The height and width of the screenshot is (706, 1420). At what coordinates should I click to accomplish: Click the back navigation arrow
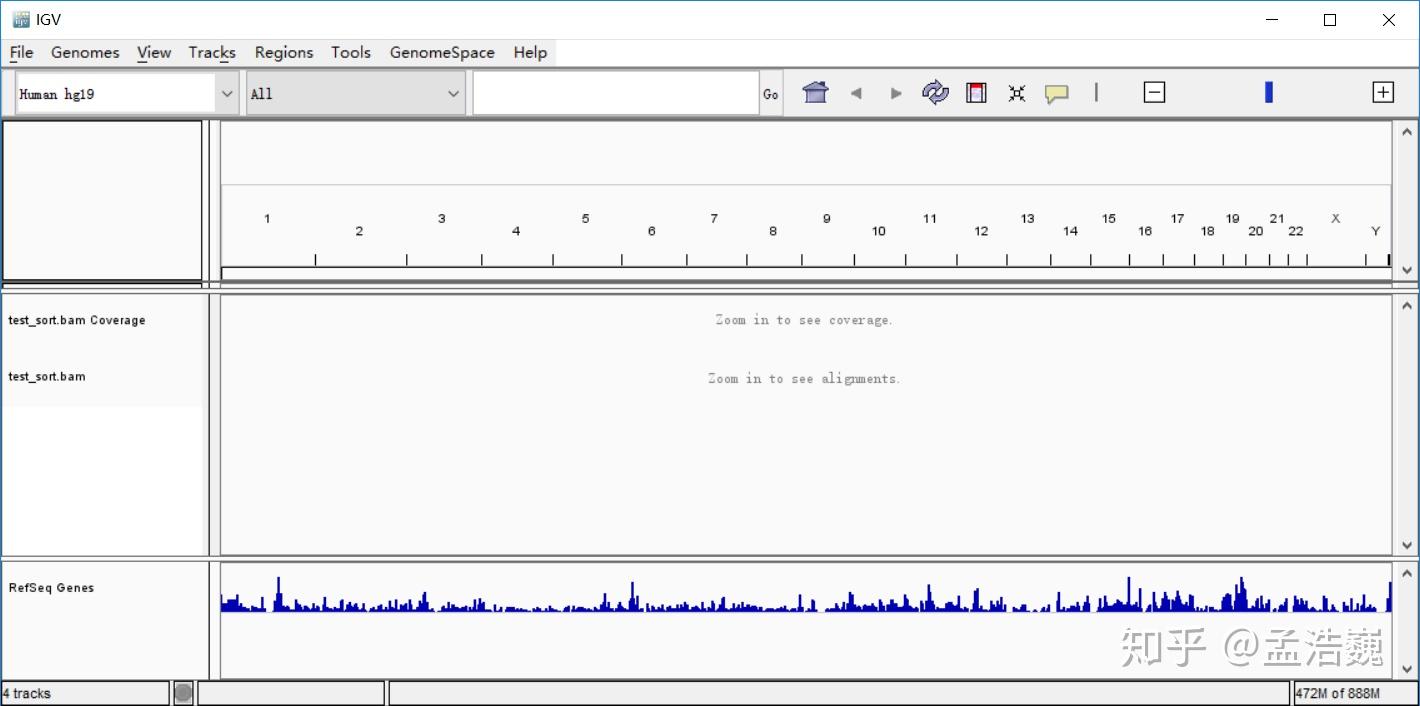point(856,92)
